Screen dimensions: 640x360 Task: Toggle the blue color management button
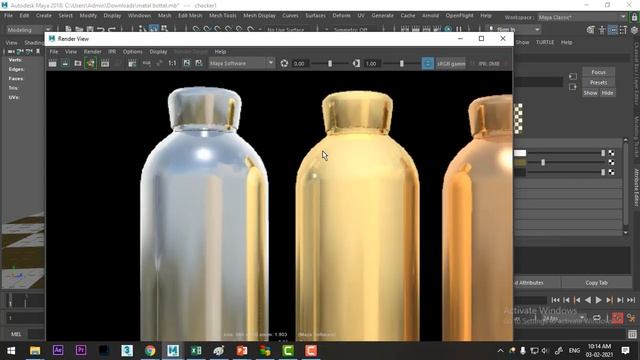(427, 63)
